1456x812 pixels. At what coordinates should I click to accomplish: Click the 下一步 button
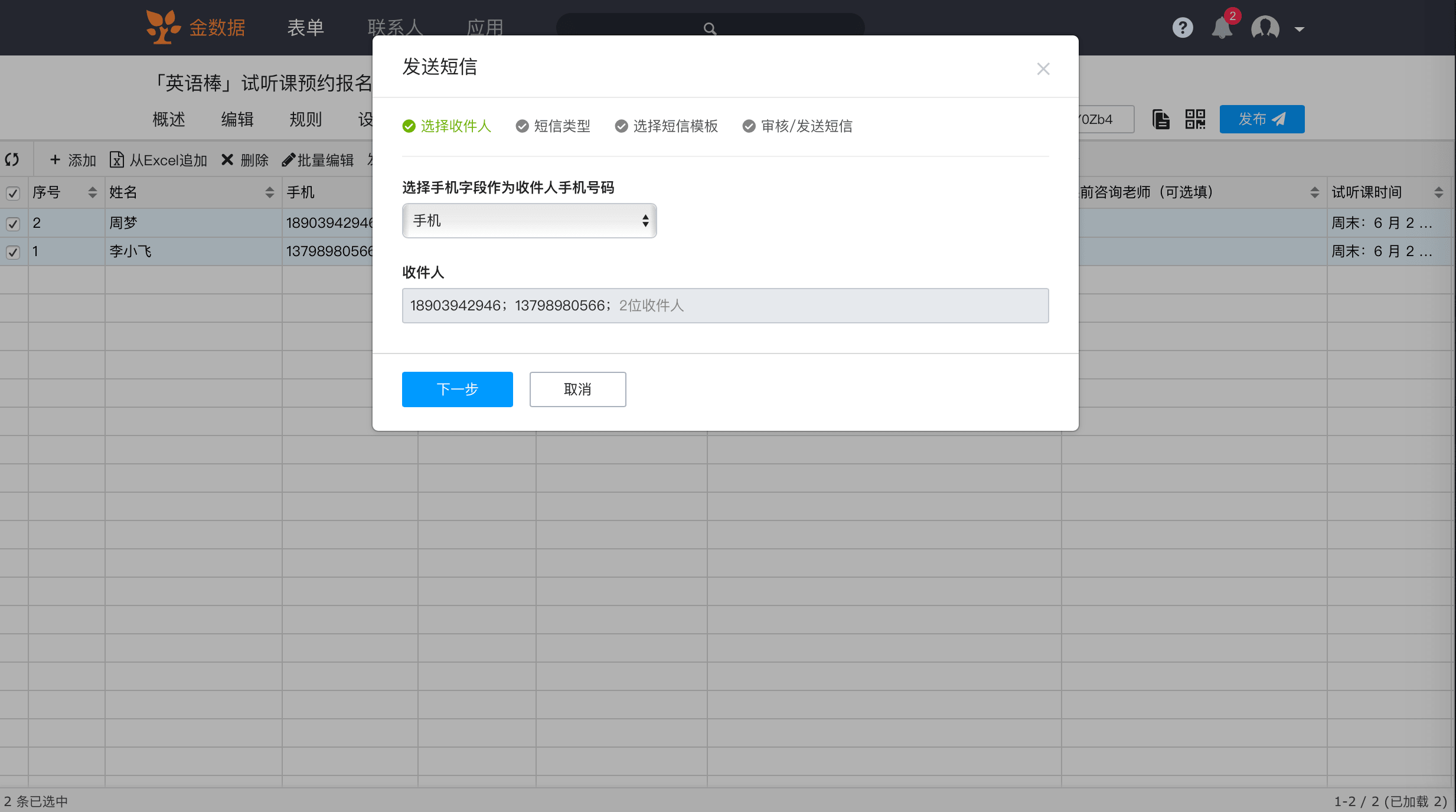[x=457, y=389]
